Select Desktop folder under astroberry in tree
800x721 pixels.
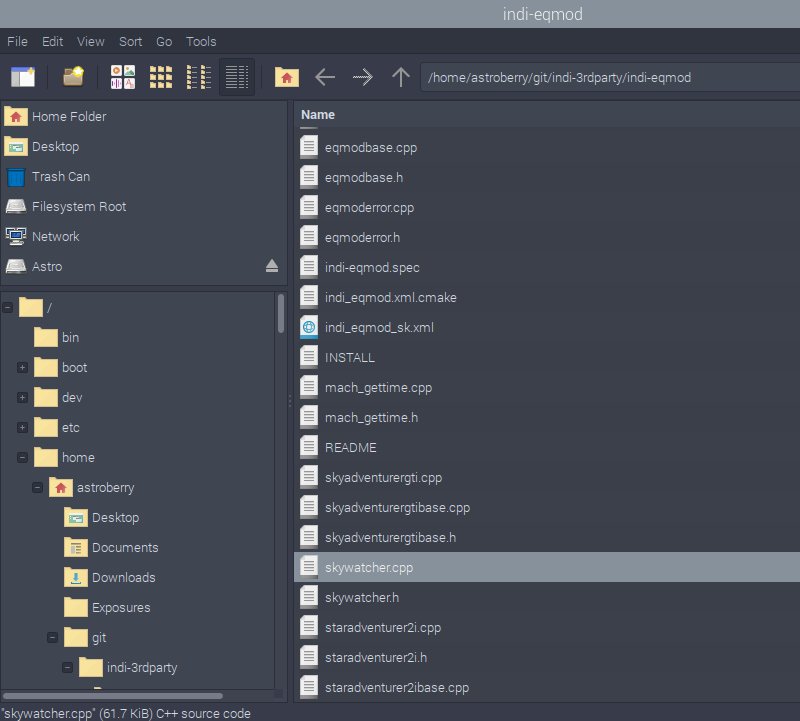102,517
